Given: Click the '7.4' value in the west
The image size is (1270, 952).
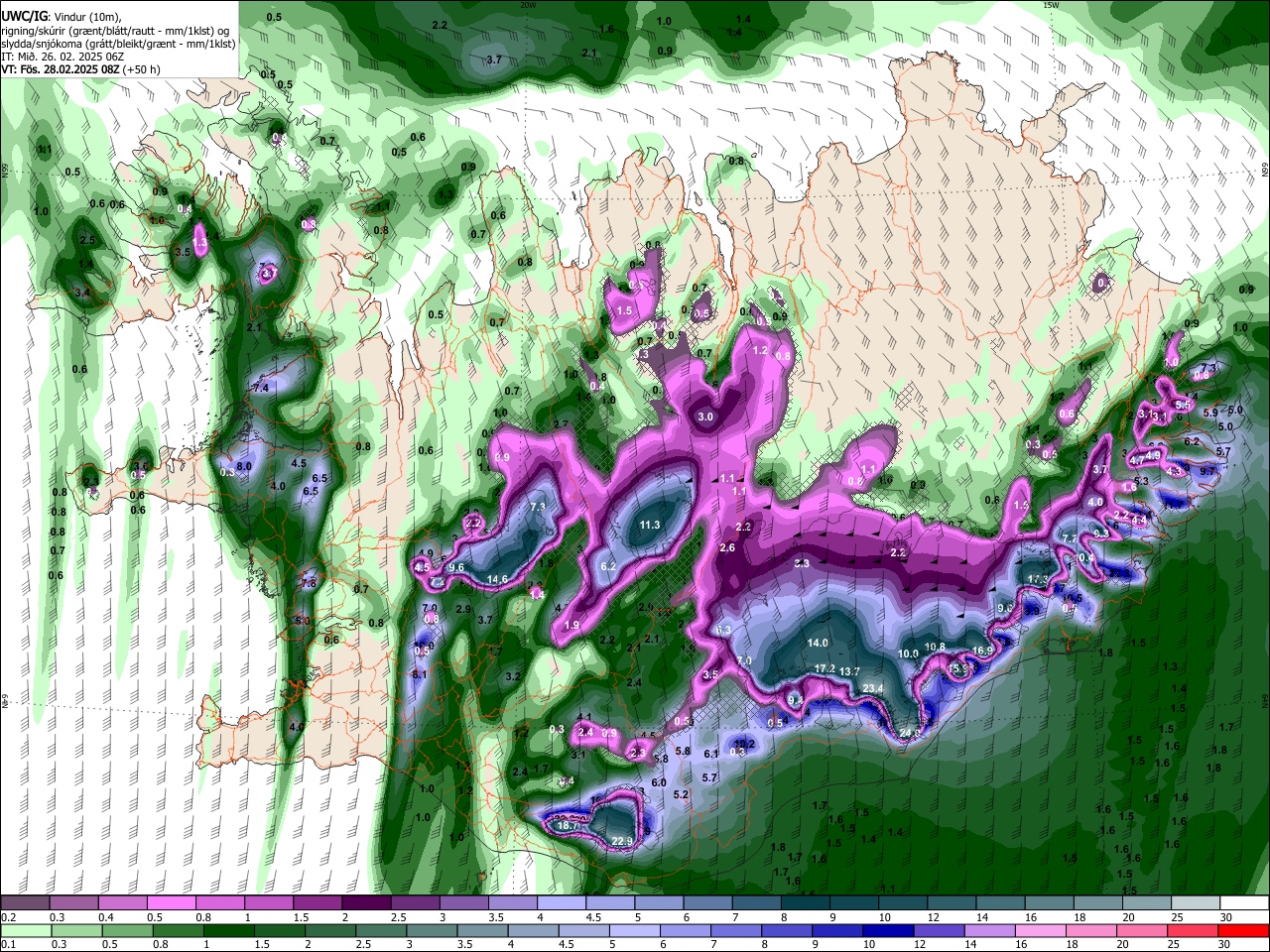Looking at the screenshot, I should pyautogui.click(x=261, y=389).
